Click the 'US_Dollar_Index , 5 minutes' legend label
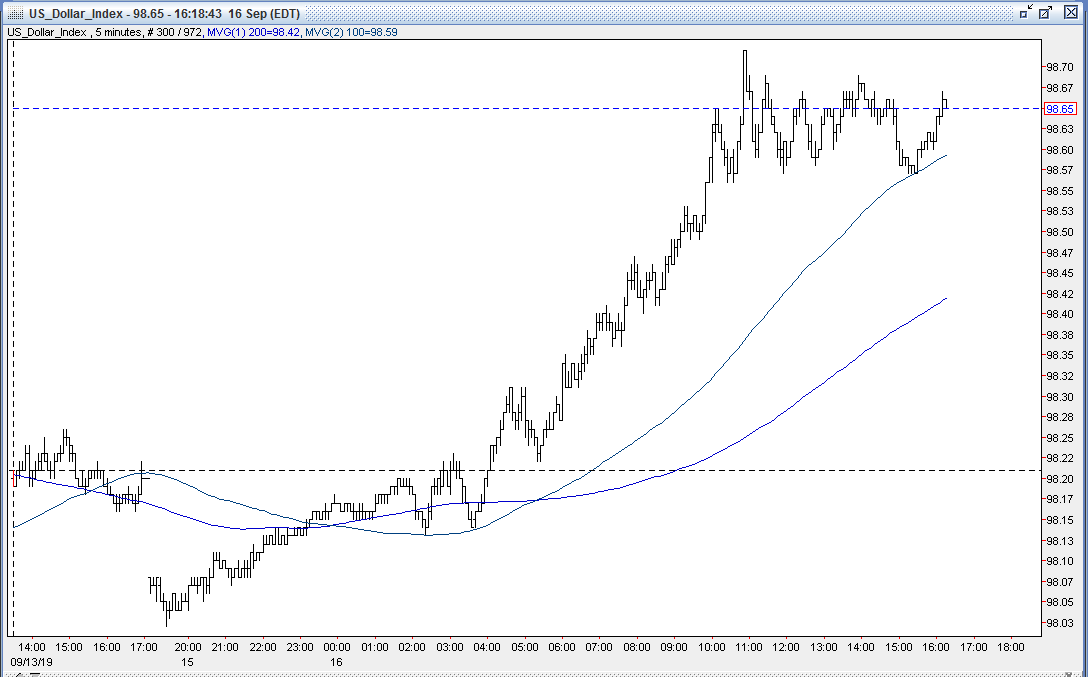 [x=74, y=32]
